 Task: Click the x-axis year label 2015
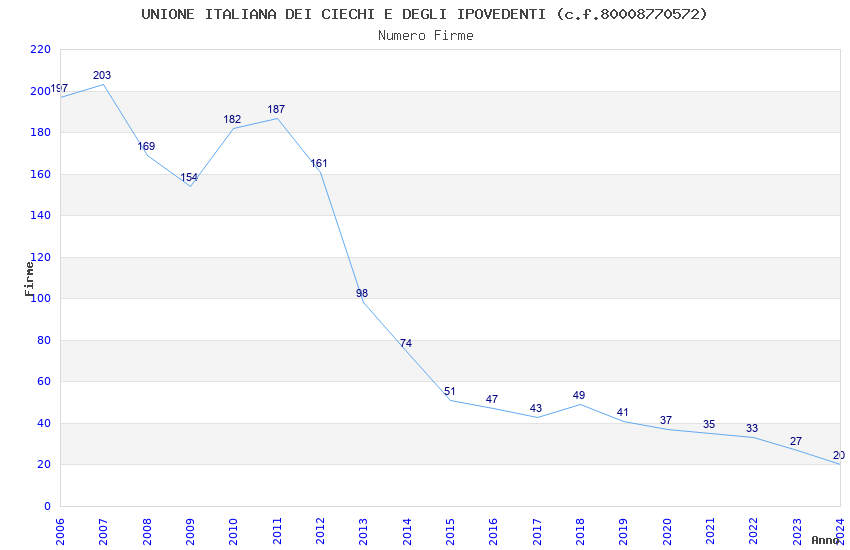point(450,532)
